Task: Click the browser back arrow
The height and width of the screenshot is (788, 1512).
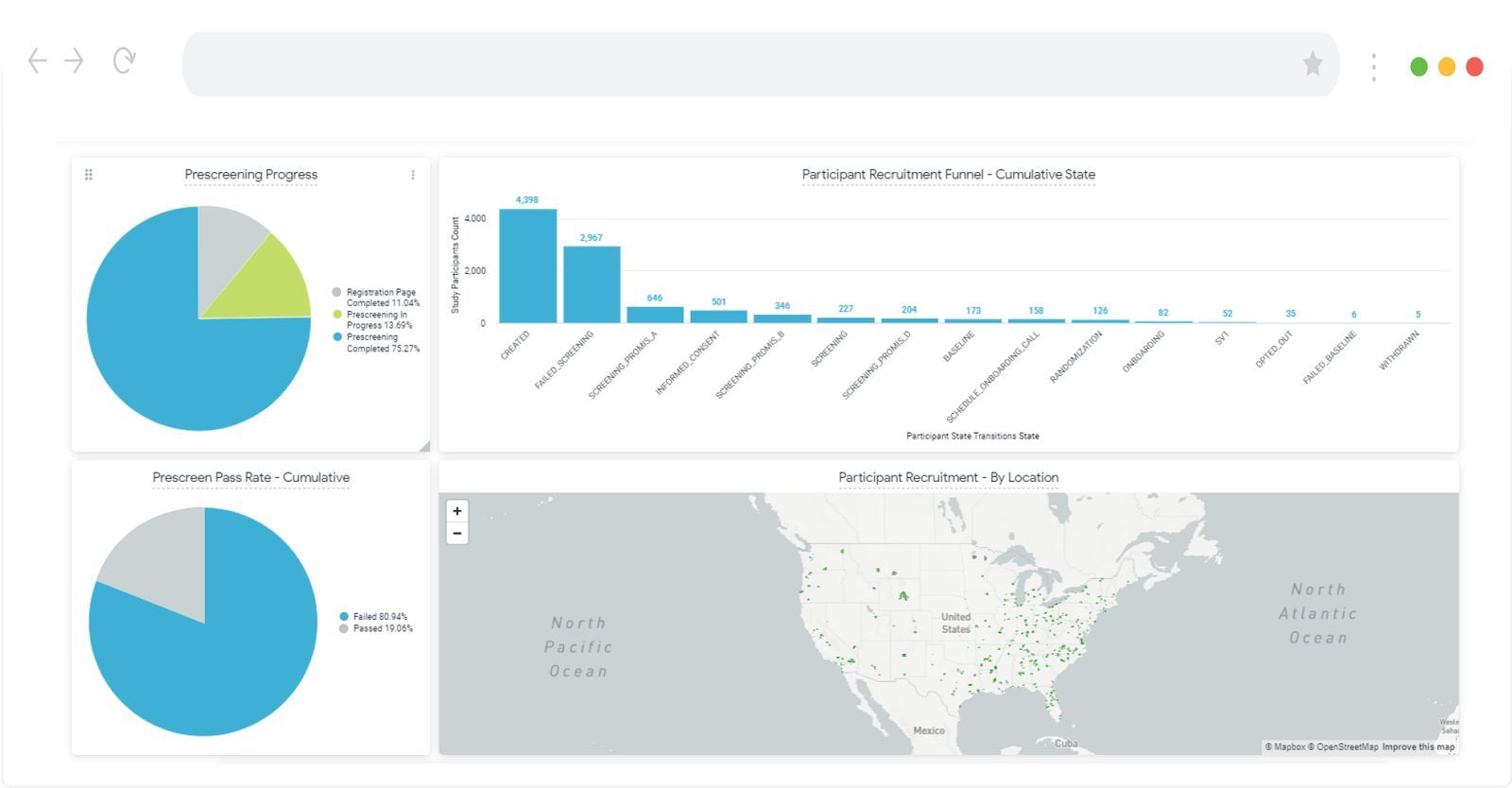Action: 38,61
